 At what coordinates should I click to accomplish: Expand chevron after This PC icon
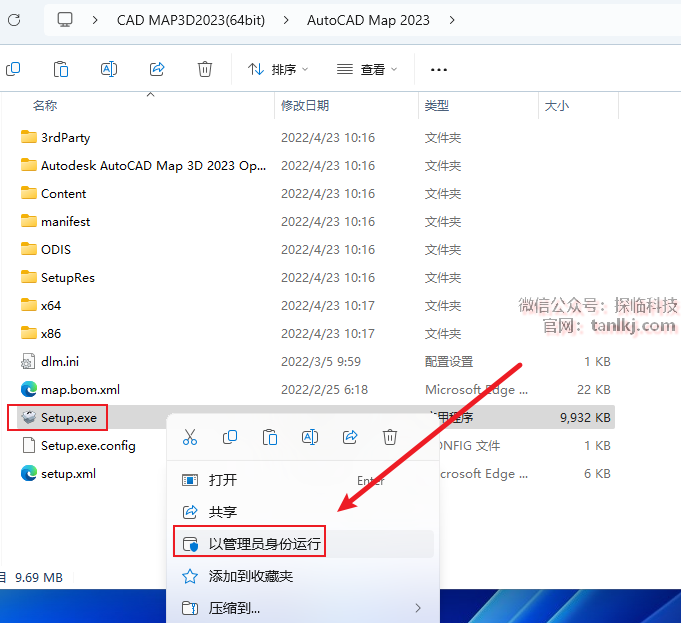pos(95,20)
